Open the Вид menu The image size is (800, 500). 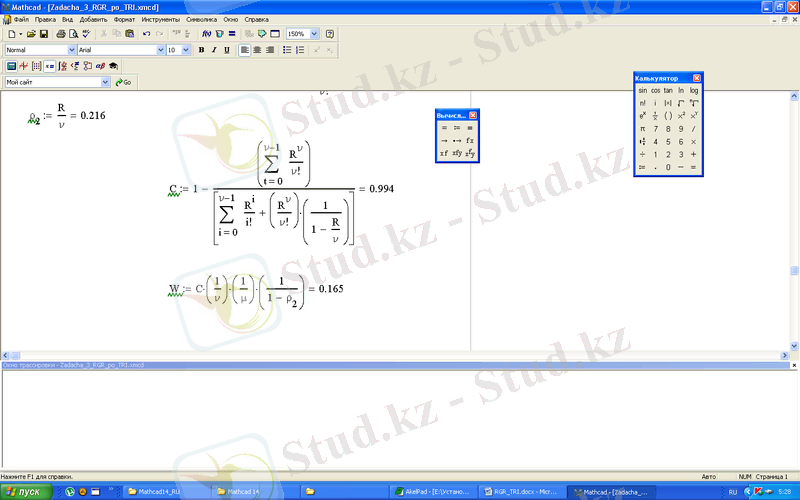pos(67,19)
